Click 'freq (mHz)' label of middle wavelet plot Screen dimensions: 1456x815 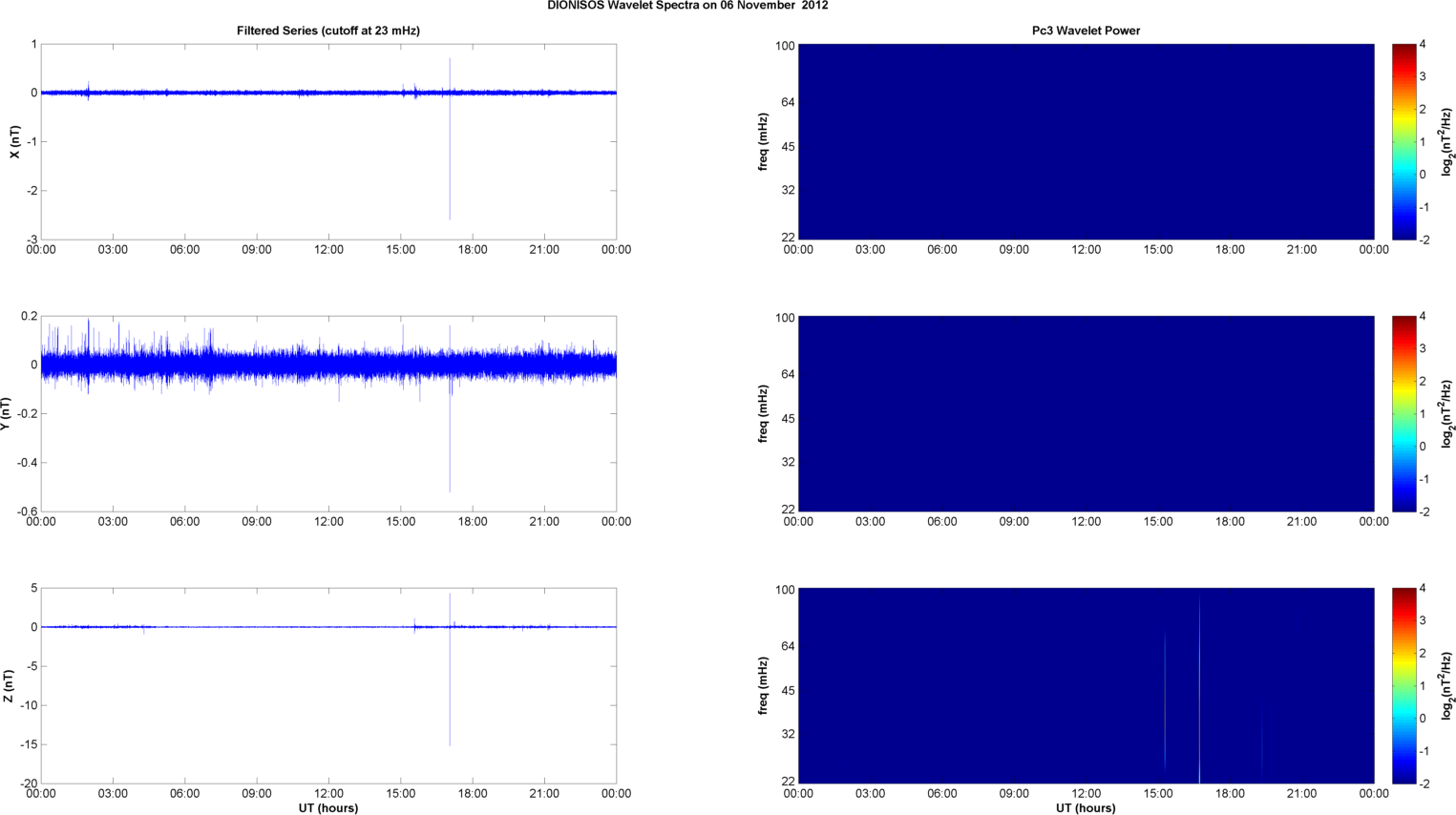[763, 414]
